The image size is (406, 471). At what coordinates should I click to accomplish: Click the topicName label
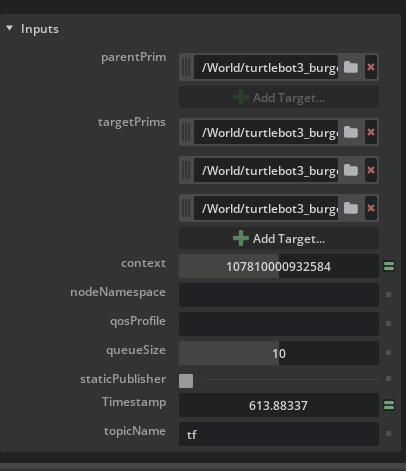[135, 431]
